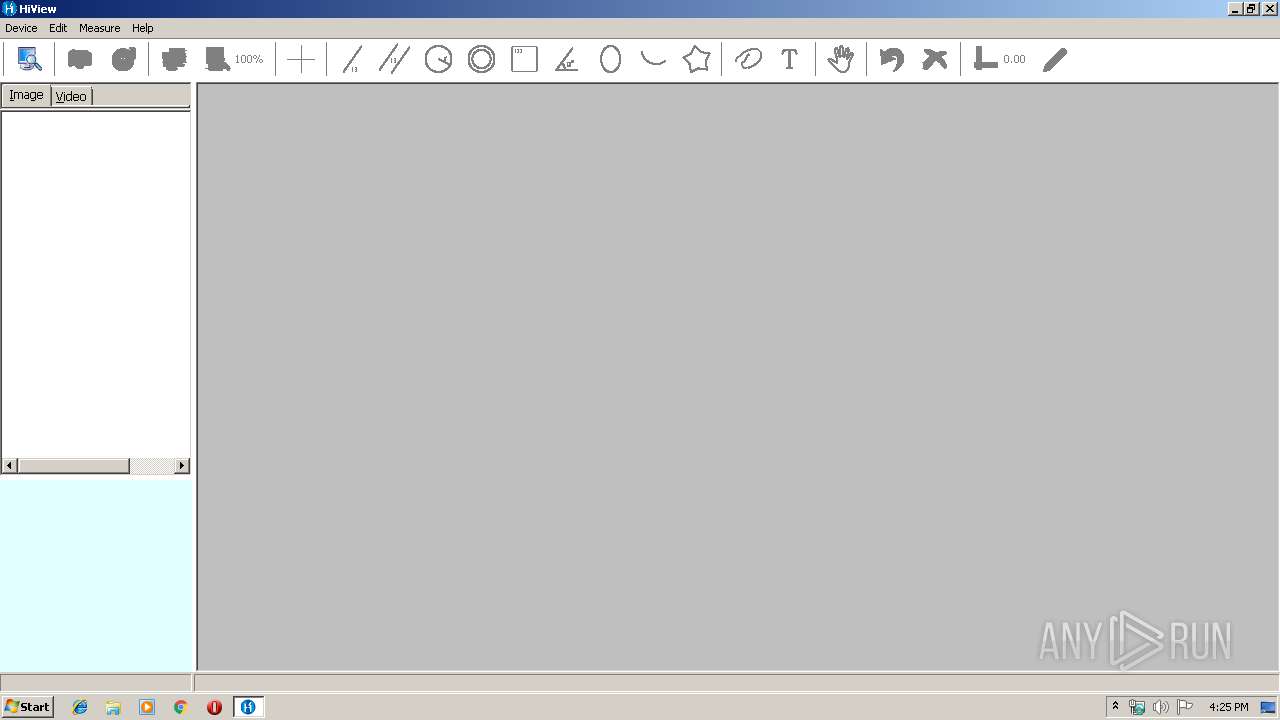Screen dimensions: 1280x720
Task: Click the device preview magnifier icon
Action: click(x=29, y=59)
